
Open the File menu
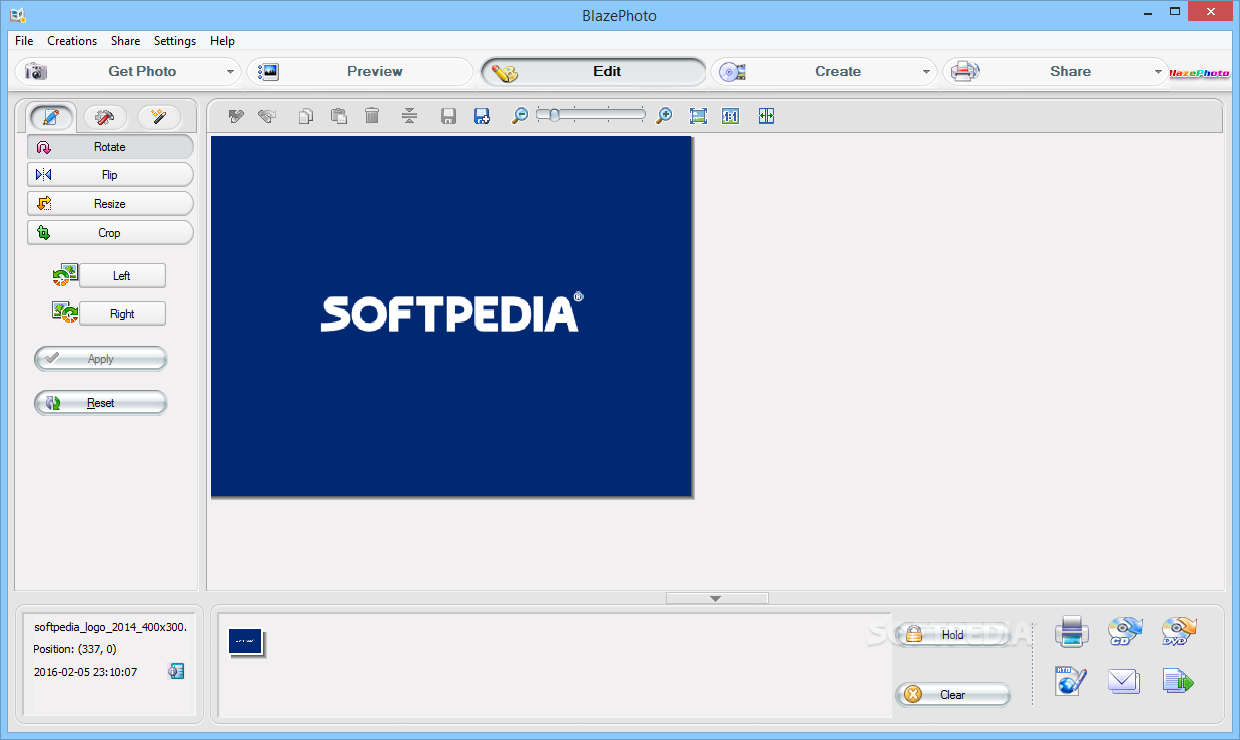[x=24, y=41]
